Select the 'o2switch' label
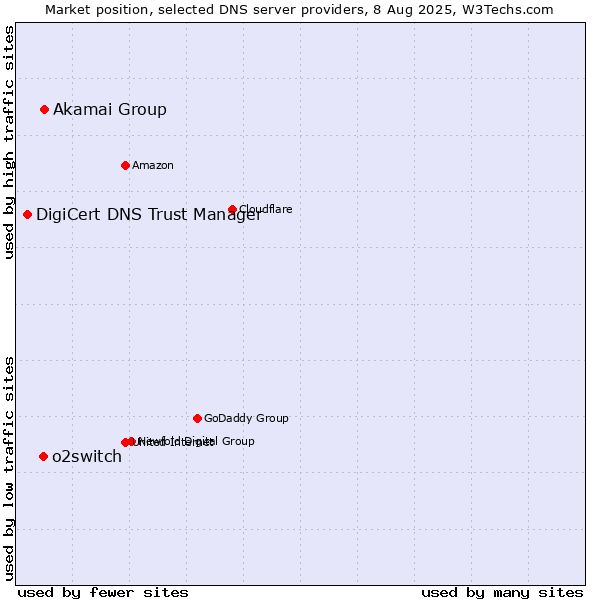The height and width of the screenshot is (600, 600). 87,457
